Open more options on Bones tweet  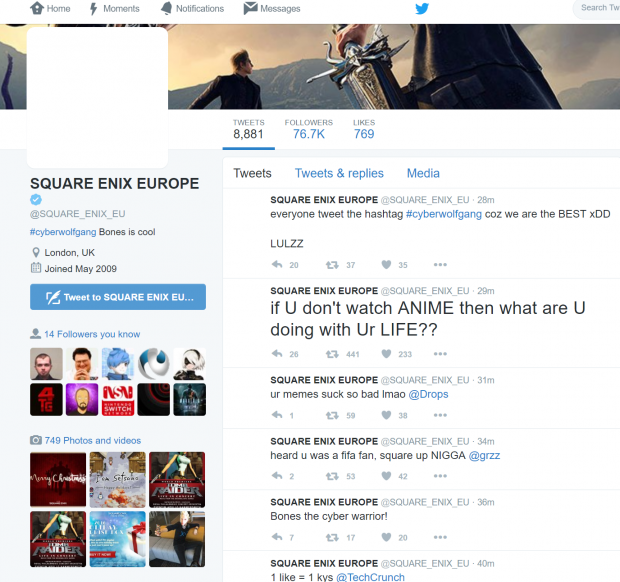tap(440, 537)
